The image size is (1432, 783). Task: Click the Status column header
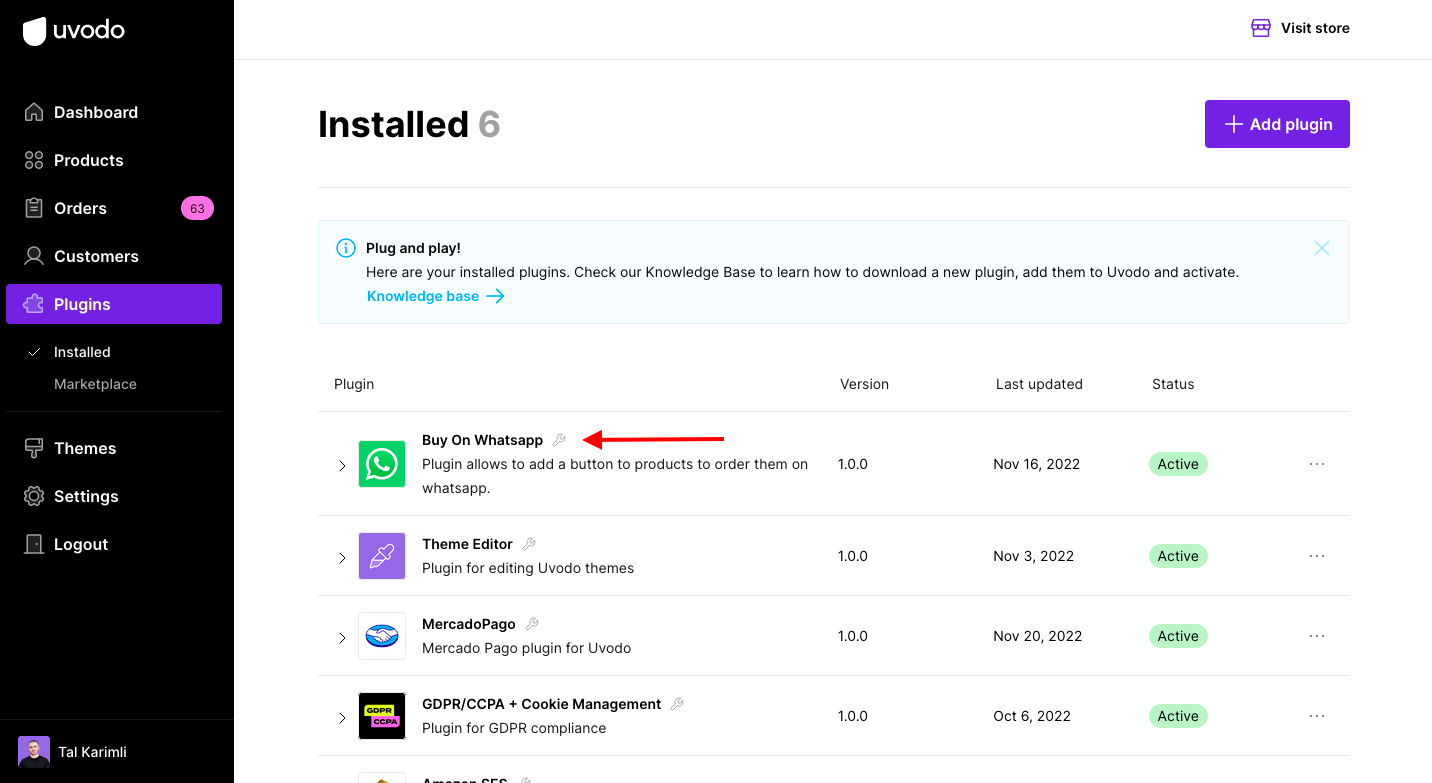tap(1173, 384)
